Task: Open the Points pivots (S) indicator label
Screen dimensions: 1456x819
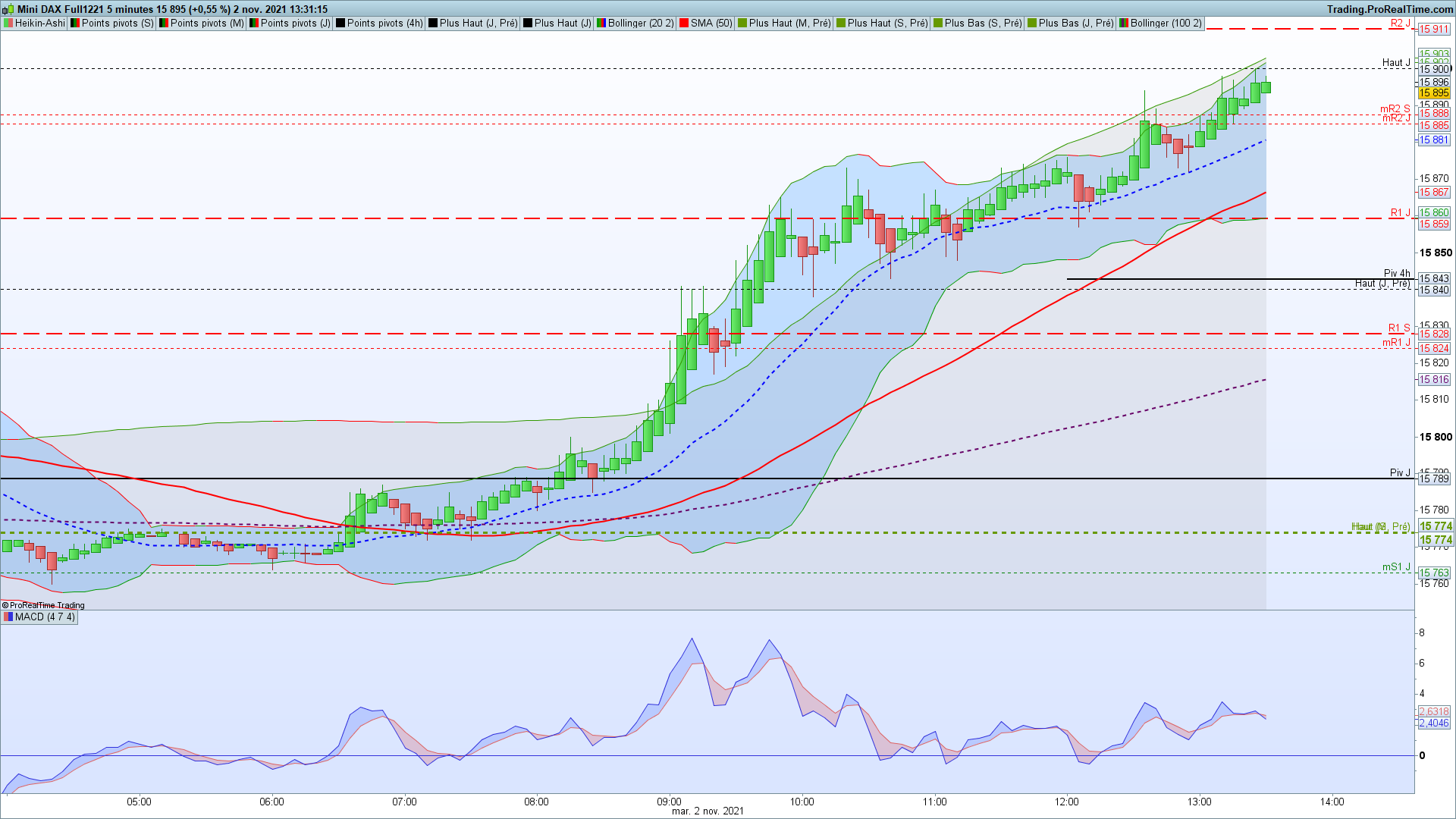Action: click(x=117, y=24)
